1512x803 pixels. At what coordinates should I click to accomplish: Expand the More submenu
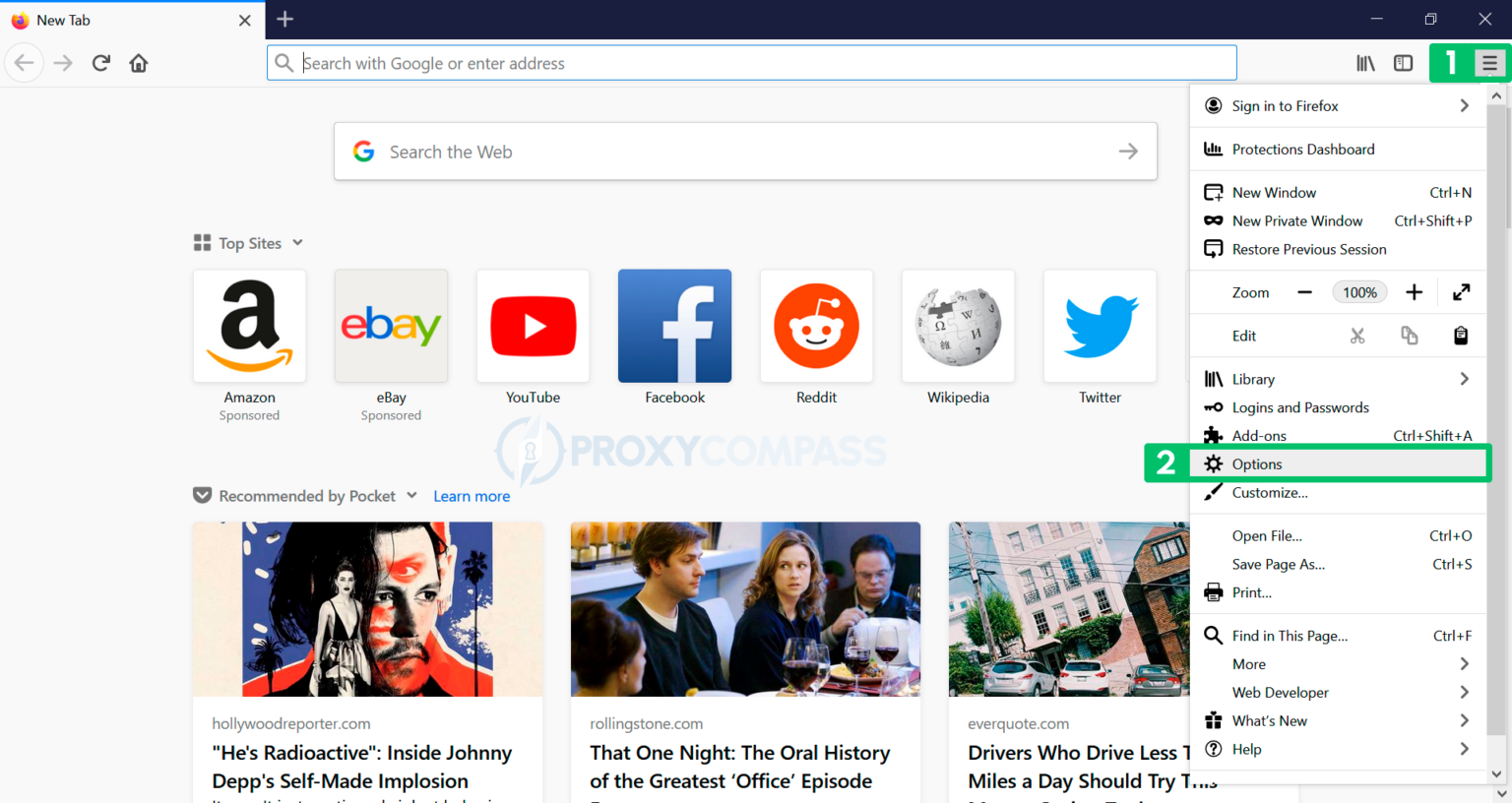(x=1248, y=663)
